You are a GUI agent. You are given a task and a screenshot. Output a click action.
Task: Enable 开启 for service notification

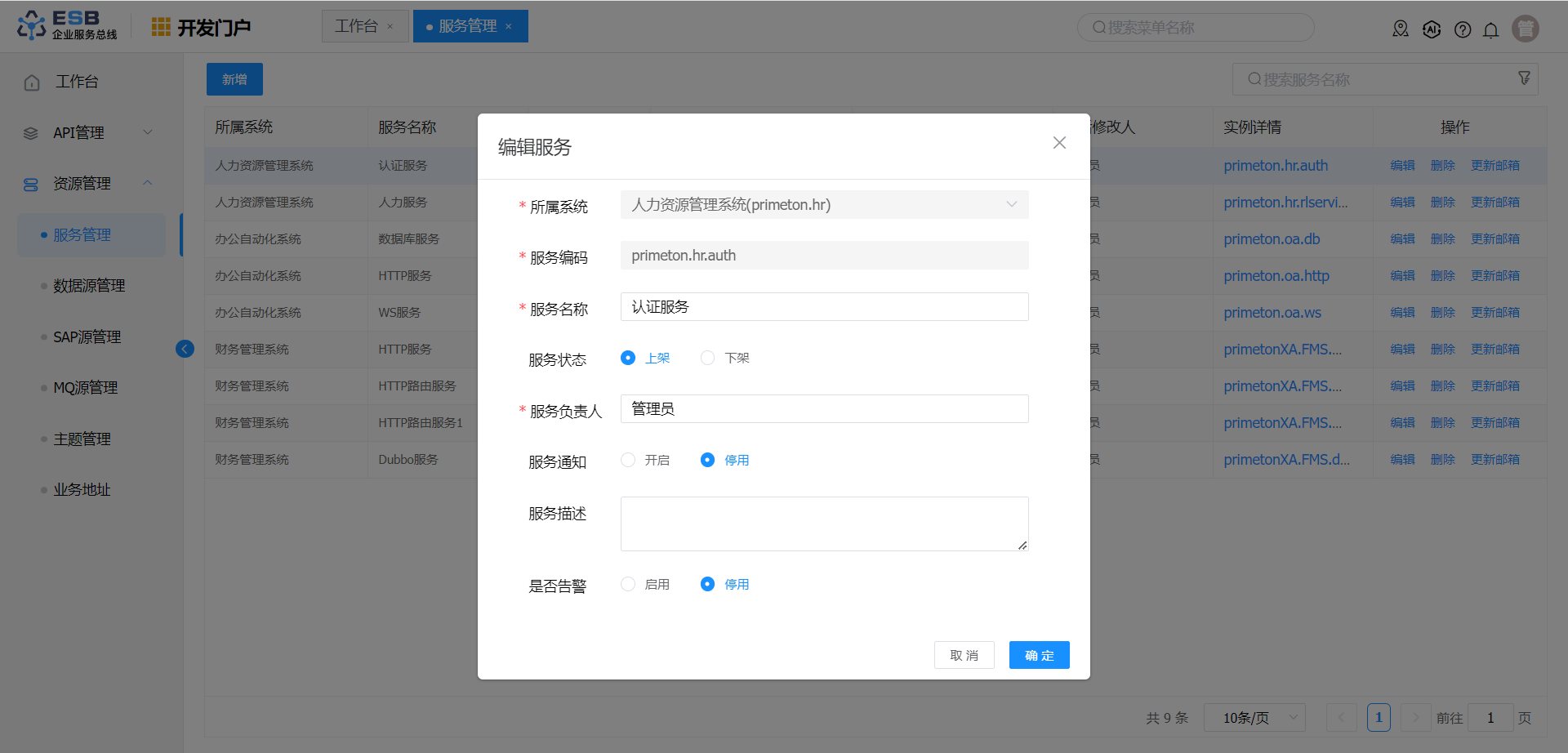628,460
